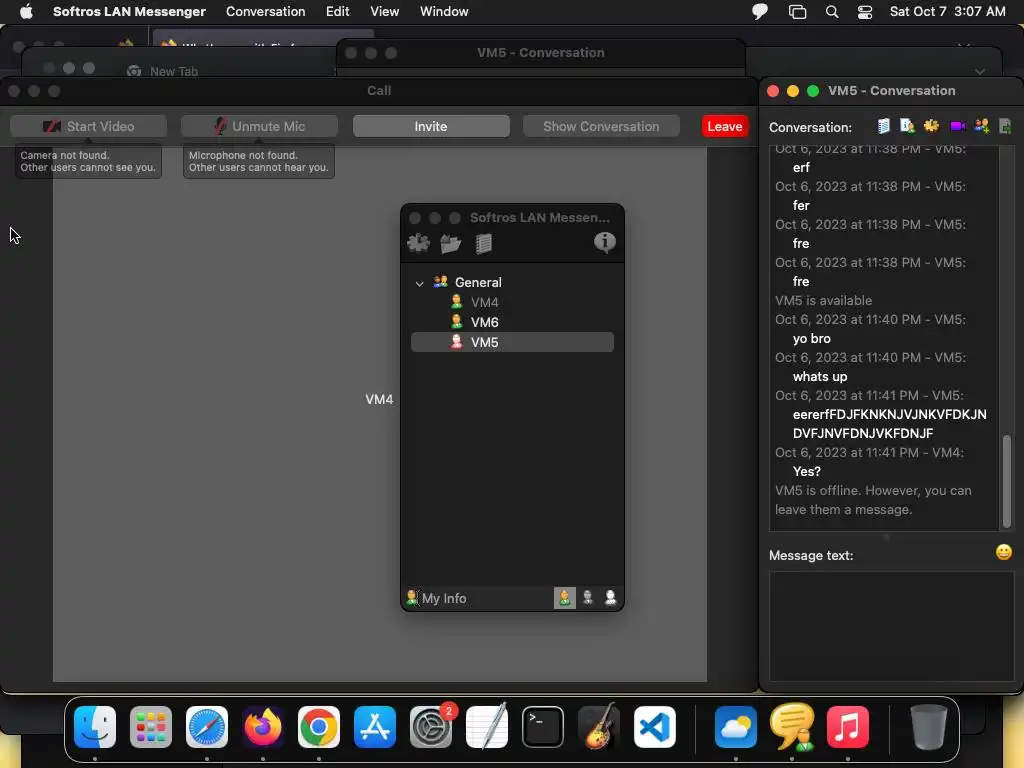
Task: Open user info icon in Conversation toolbar
Action: pyautogui.click(x=907, y=126)
